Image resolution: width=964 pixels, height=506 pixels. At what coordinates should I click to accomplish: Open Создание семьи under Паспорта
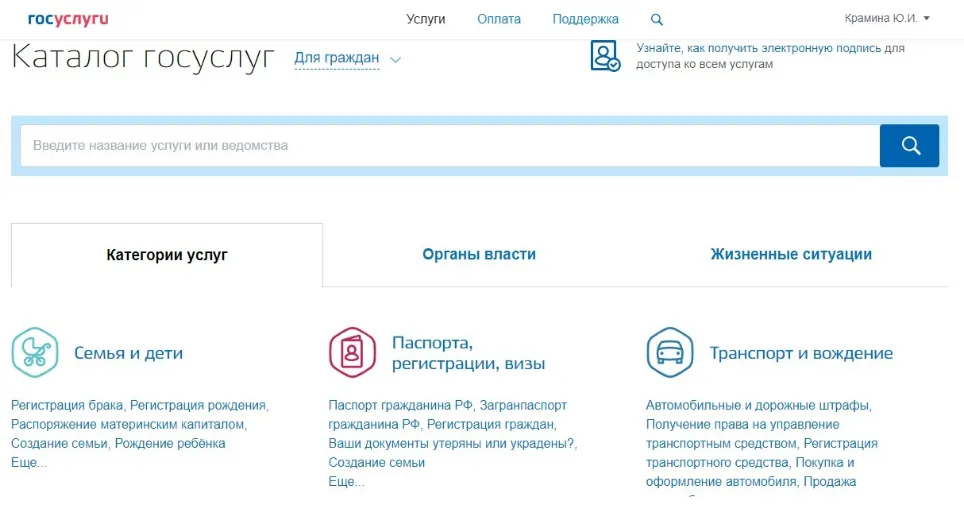(x=376, y=462)
